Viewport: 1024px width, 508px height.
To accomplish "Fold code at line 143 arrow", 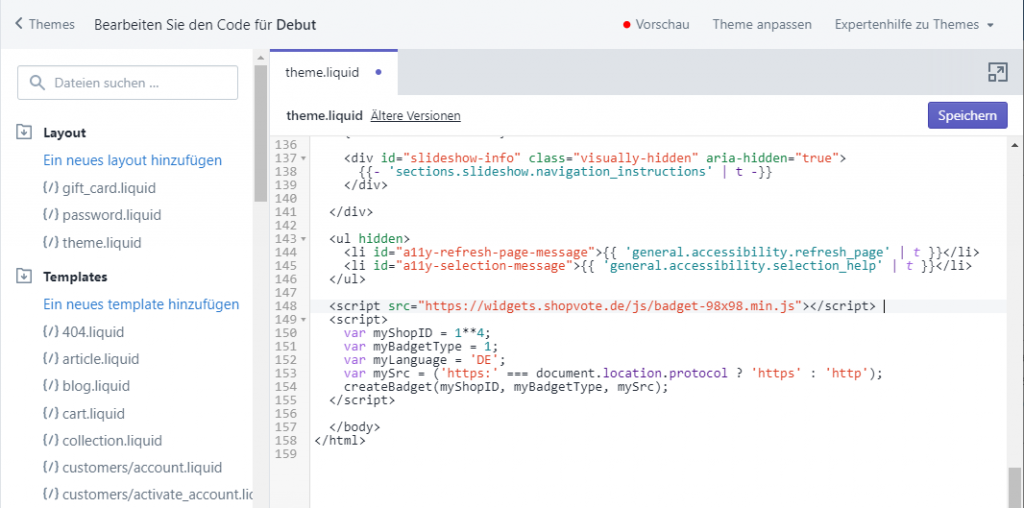I will [303, 238].
